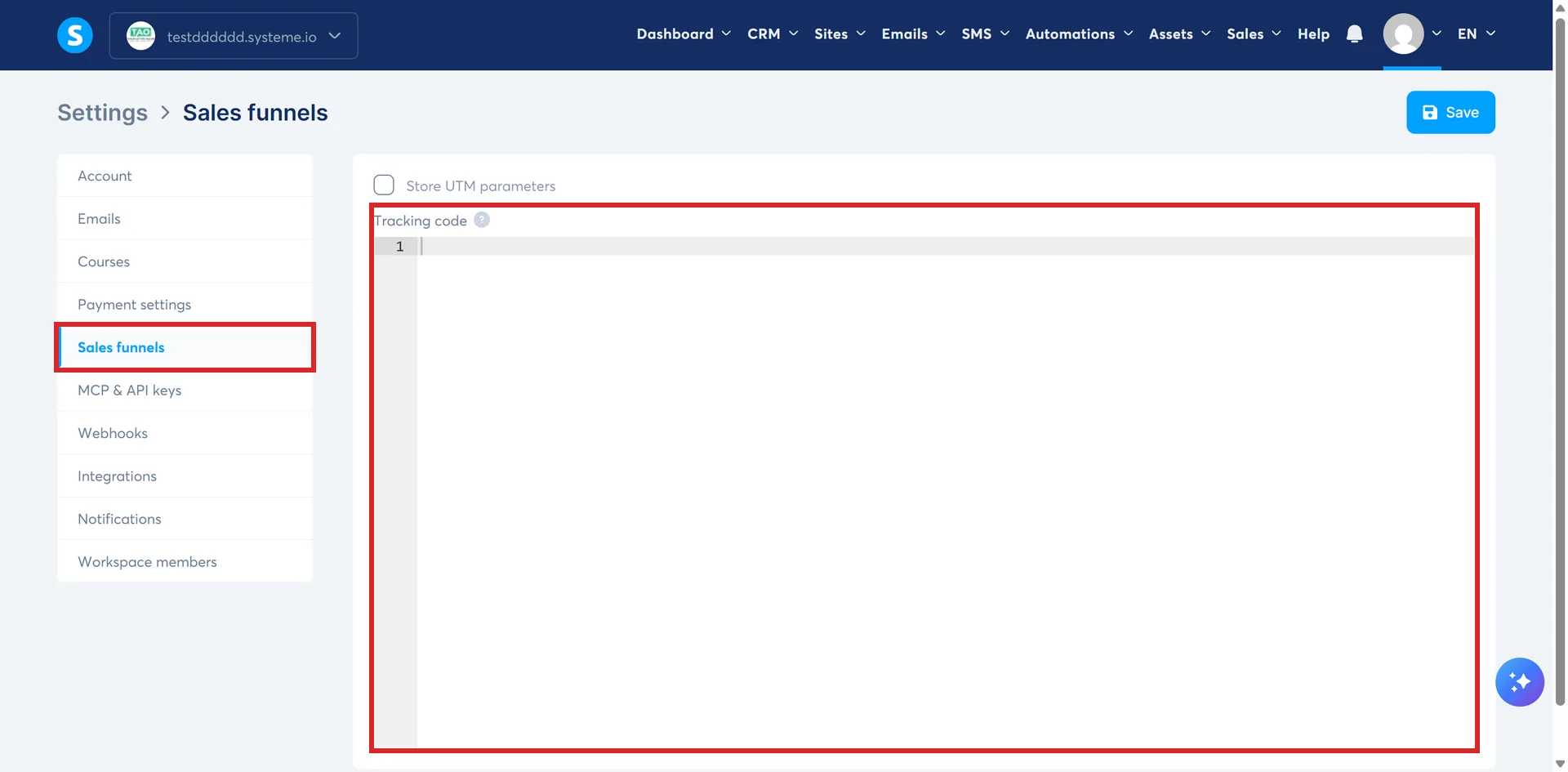Click the workspace TAO logo thumbnail

(140, 35)
